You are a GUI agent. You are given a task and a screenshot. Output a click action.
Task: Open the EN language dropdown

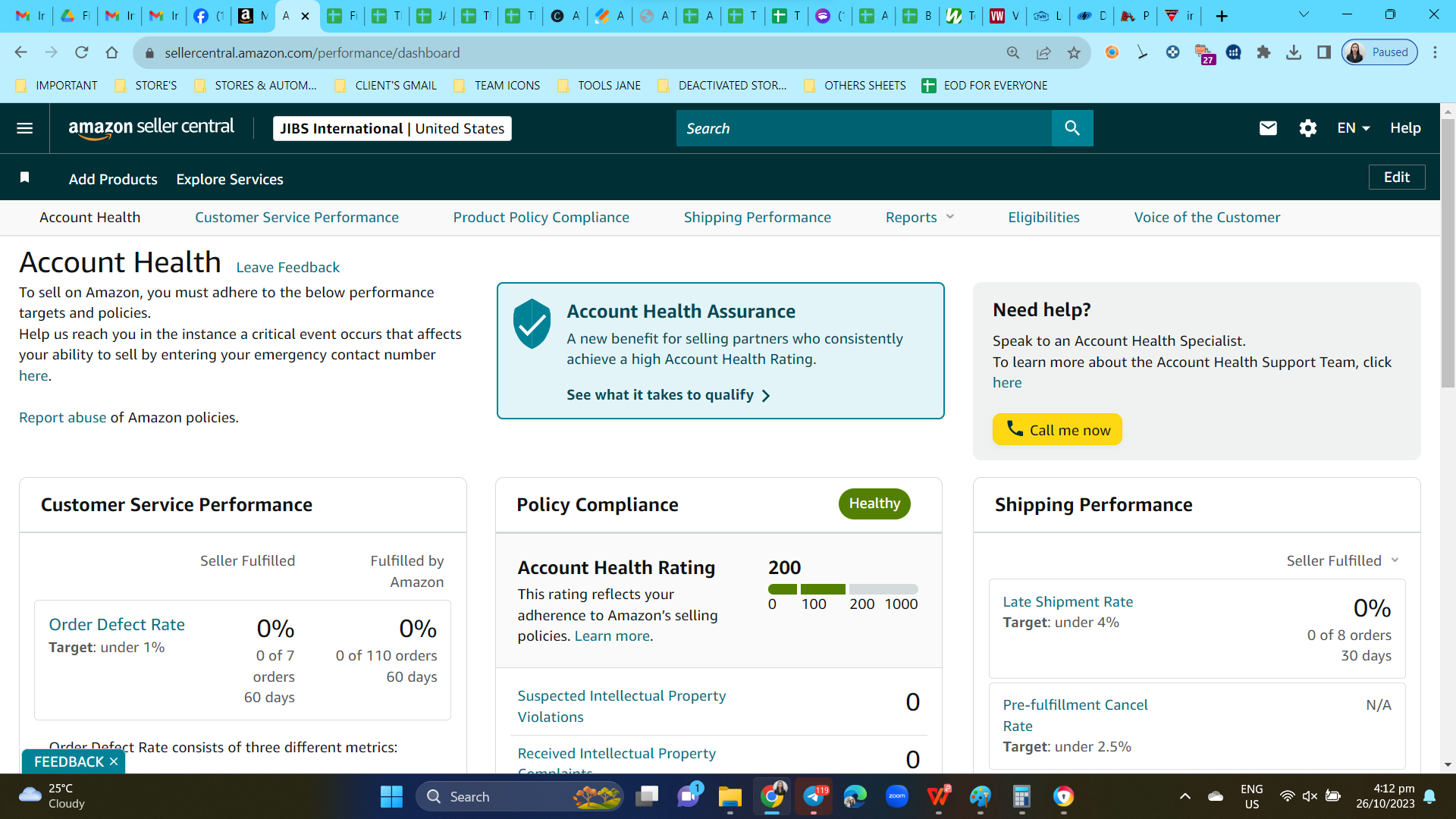(x=1353, y=128)
